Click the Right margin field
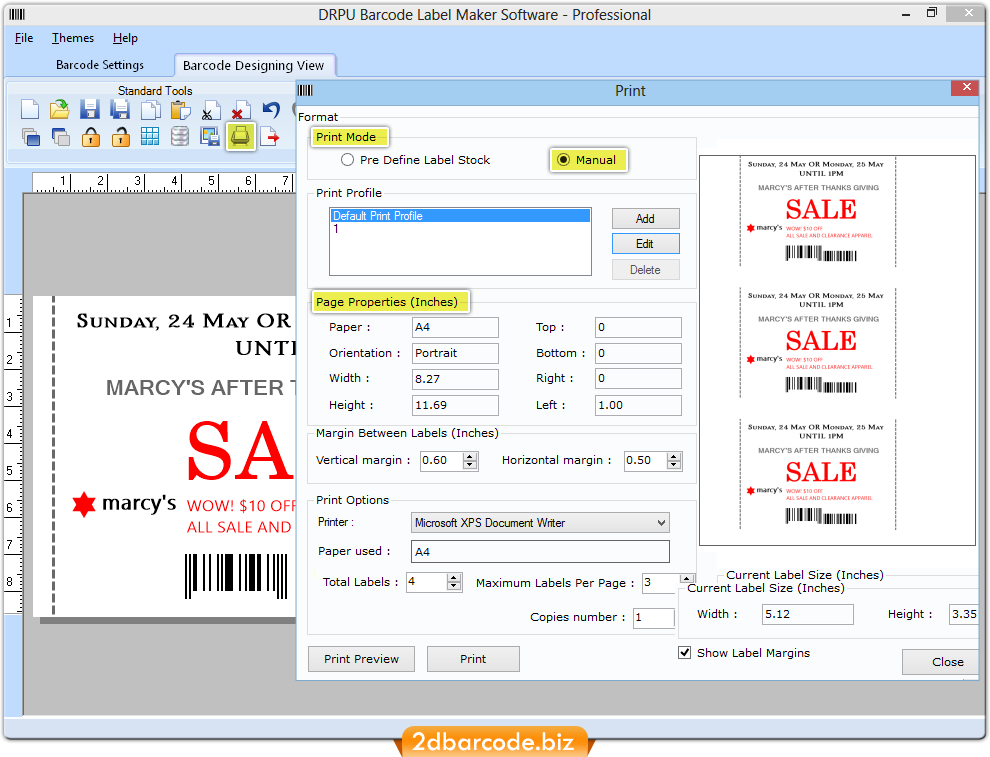This screenshot has height=757, width=990. click(638, 378)
